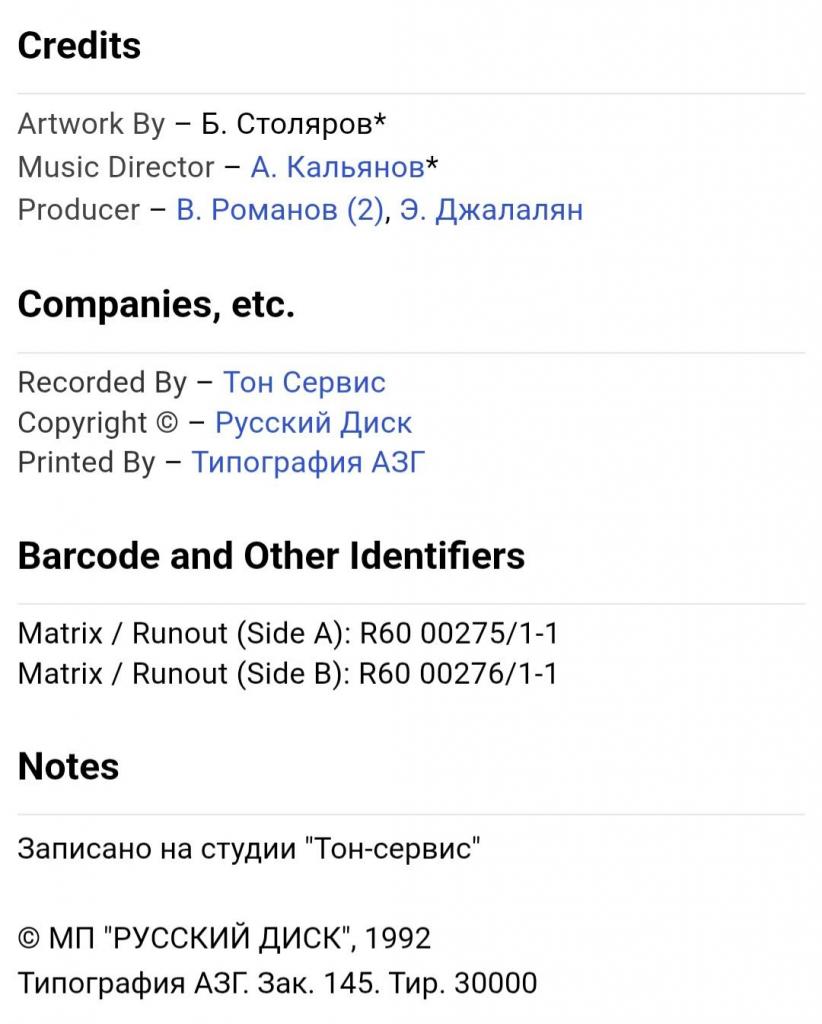Click the Music Director role label
The width and height of the screenshot is (822, 1024).
[116, 167]
